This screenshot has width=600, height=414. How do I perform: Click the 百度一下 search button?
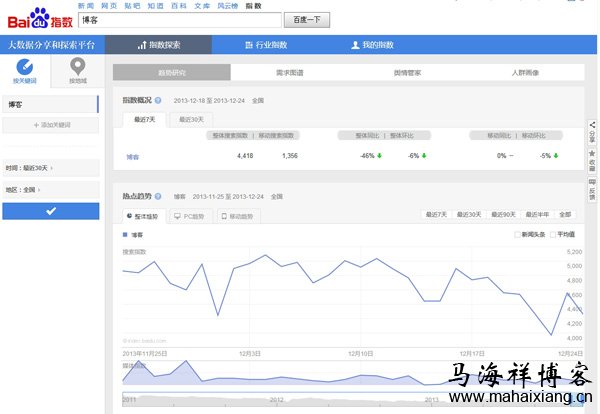click(307, 20)
